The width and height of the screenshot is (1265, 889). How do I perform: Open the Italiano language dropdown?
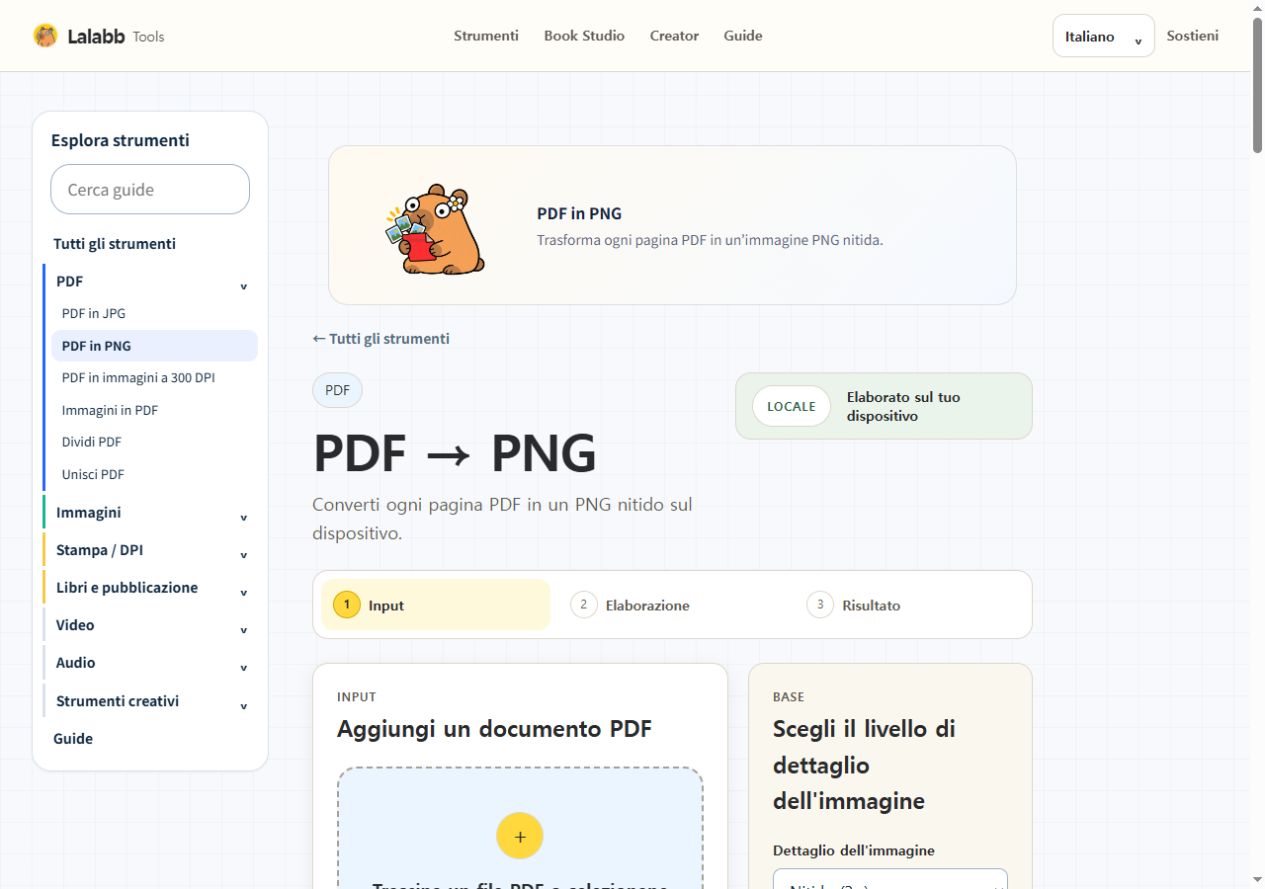1103,36
